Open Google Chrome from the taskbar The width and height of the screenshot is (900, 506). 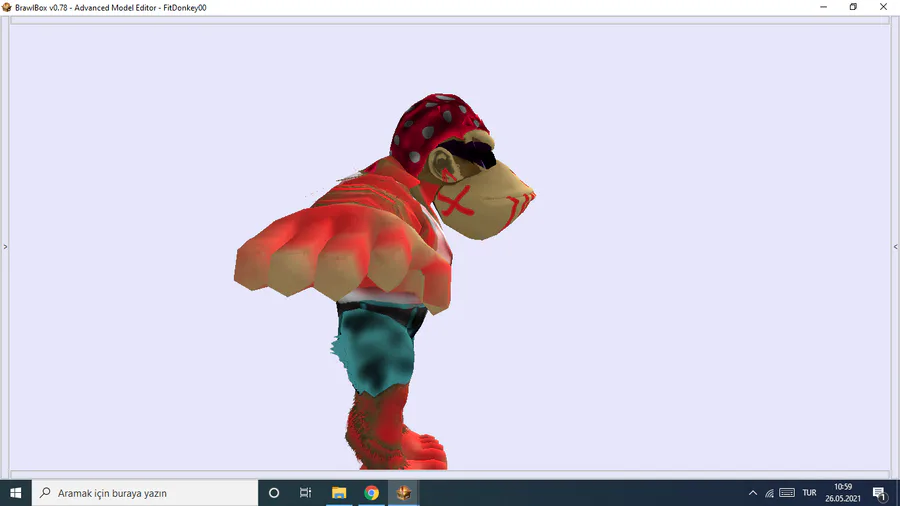click(371, 493)
